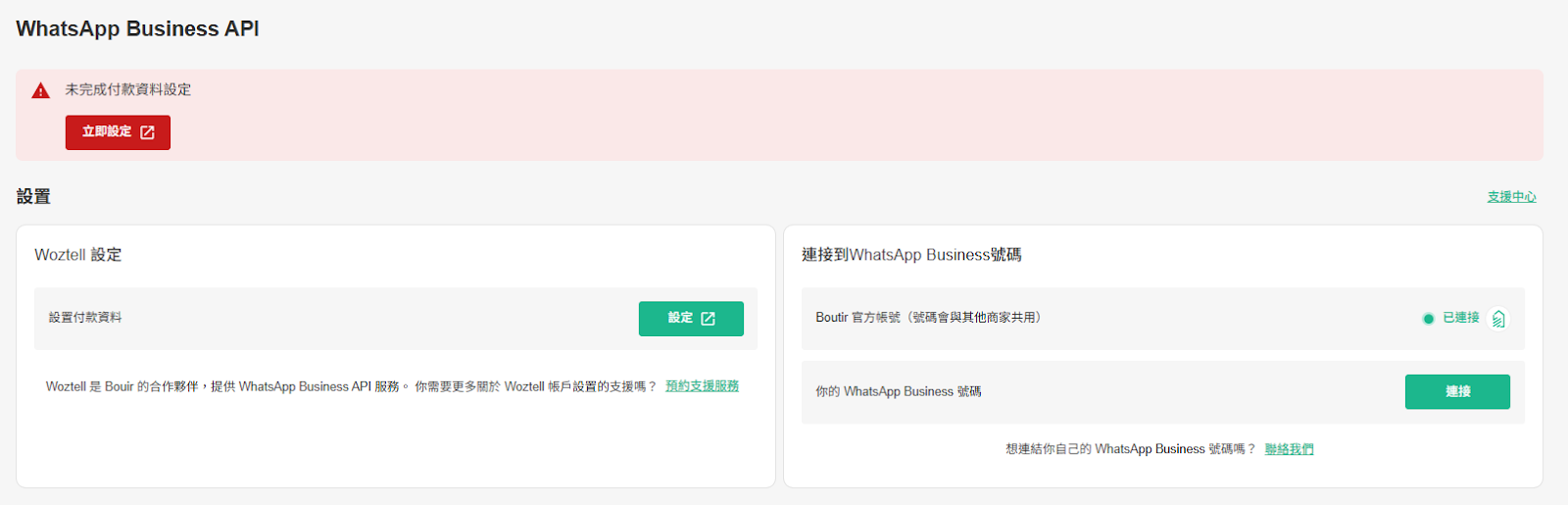Click the 想連結你自己的 WhatsApp Business 號碼嗎 text

point(1131,449)
